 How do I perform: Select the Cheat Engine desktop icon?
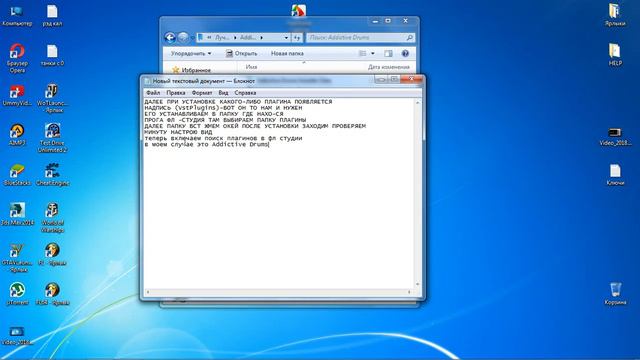click(x=52, y=175)
